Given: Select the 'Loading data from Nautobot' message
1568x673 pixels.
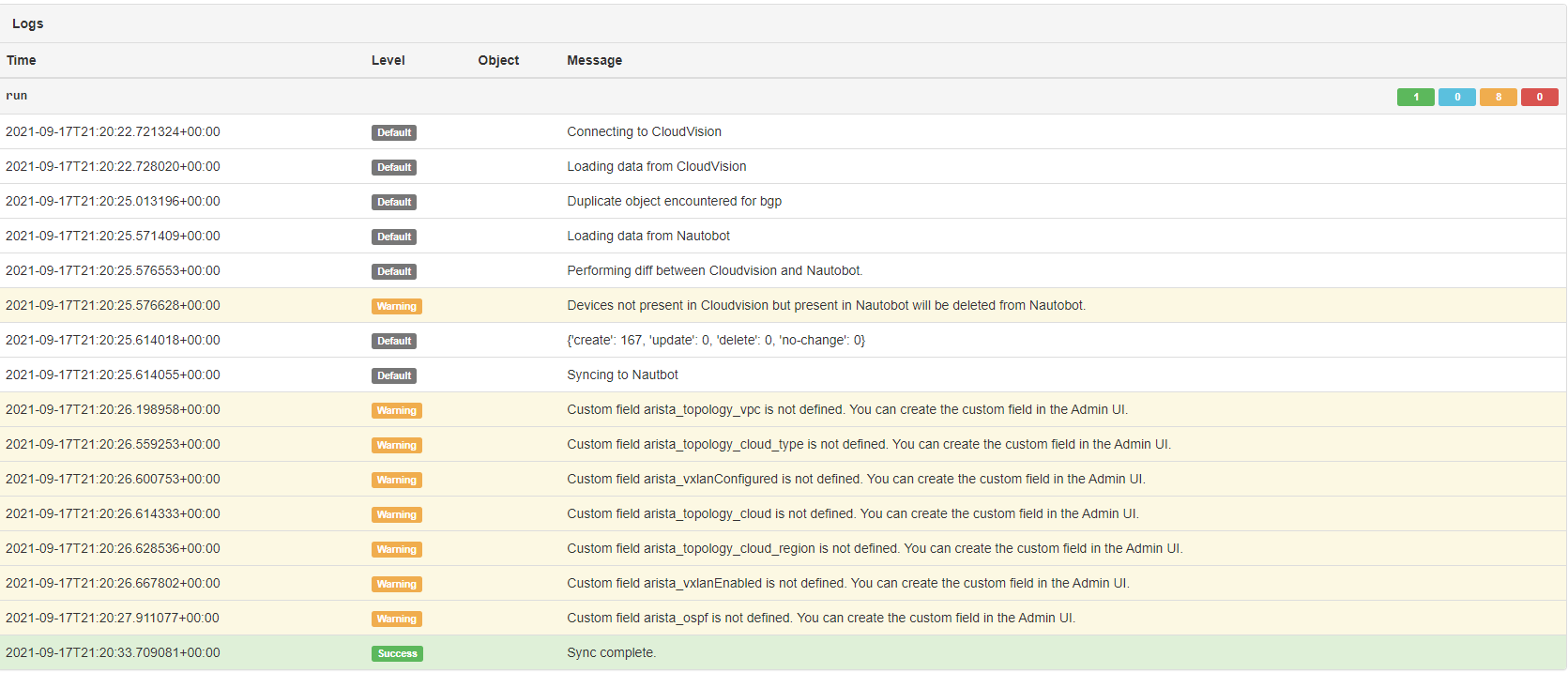Looking at the screenshot, I should click(648, 236).
